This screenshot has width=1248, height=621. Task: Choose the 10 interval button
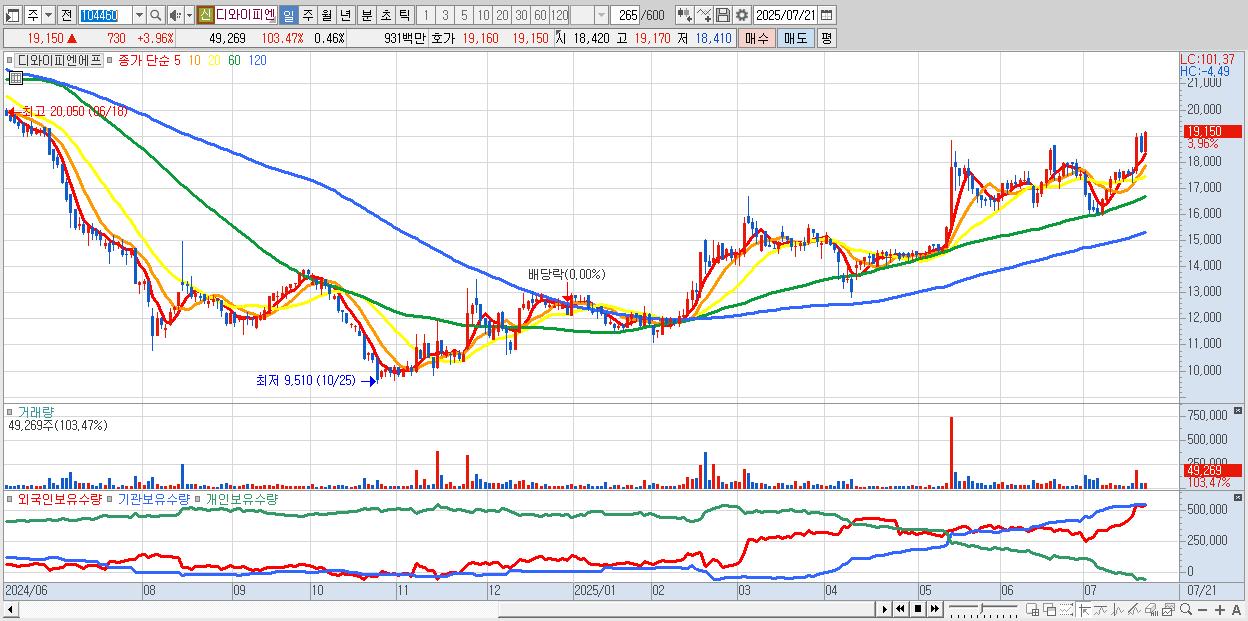[x=483, y=15]
